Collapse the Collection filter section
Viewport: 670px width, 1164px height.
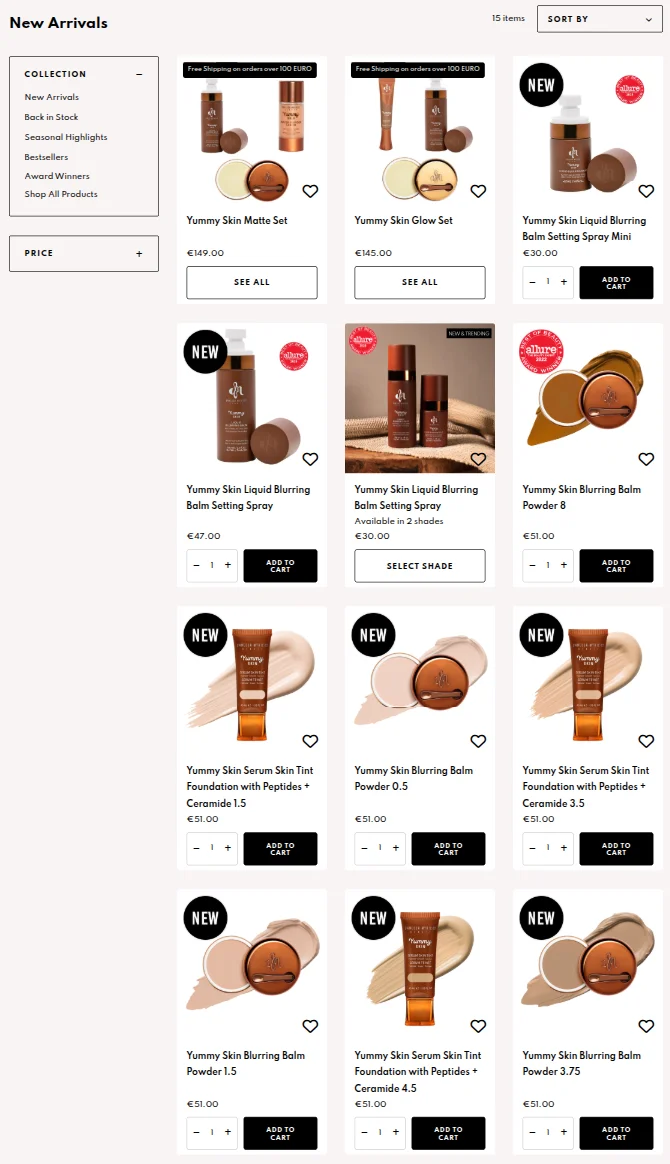pyautogui.click(x=139, y=74)
